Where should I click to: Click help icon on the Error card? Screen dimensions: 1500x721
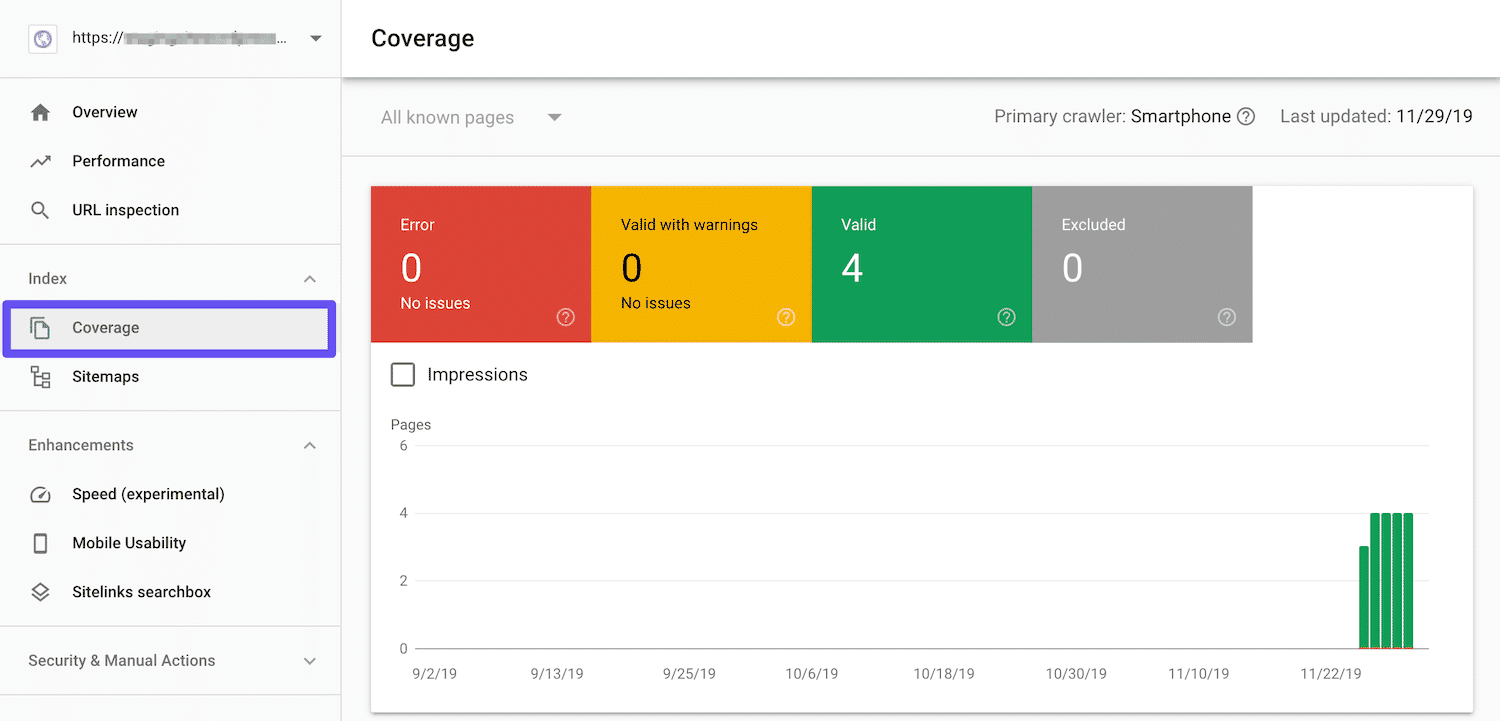coord(566,317)
